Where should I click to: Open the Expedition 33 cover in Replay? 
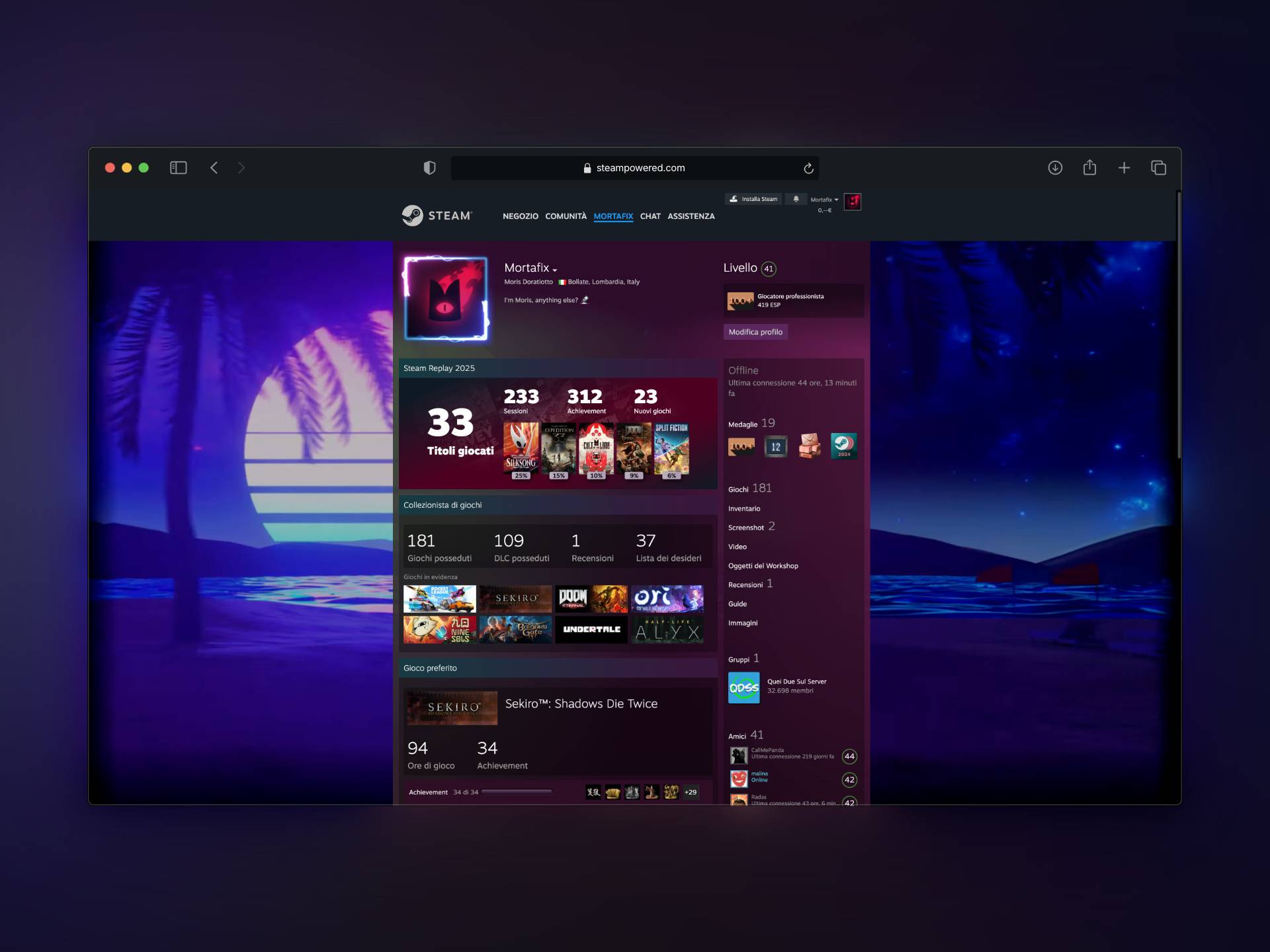[x=559, y=449]
